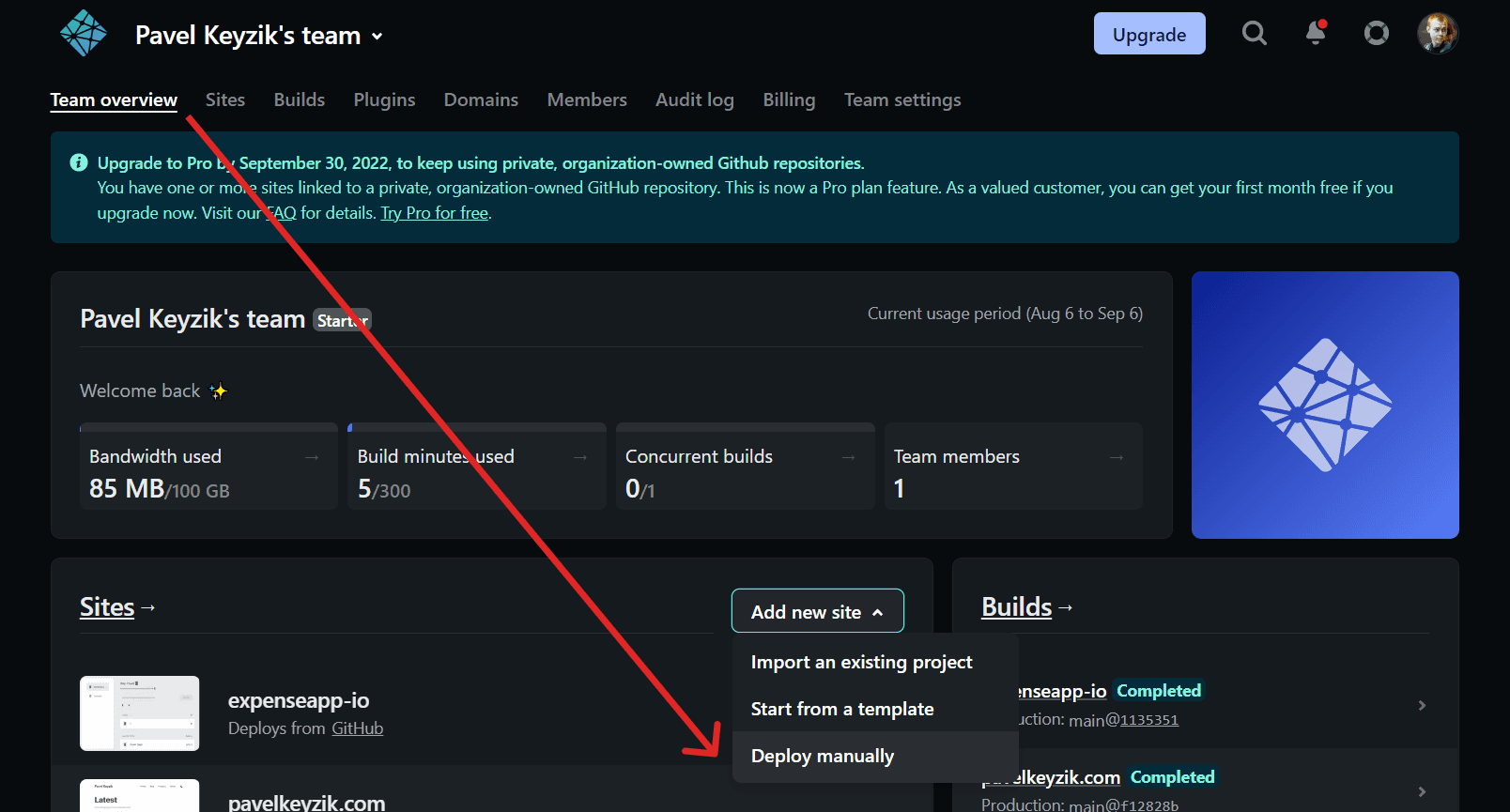Screen dimensions: 1510x812
Task: Open the search magnifier icon
Action: coord(1255,34)
